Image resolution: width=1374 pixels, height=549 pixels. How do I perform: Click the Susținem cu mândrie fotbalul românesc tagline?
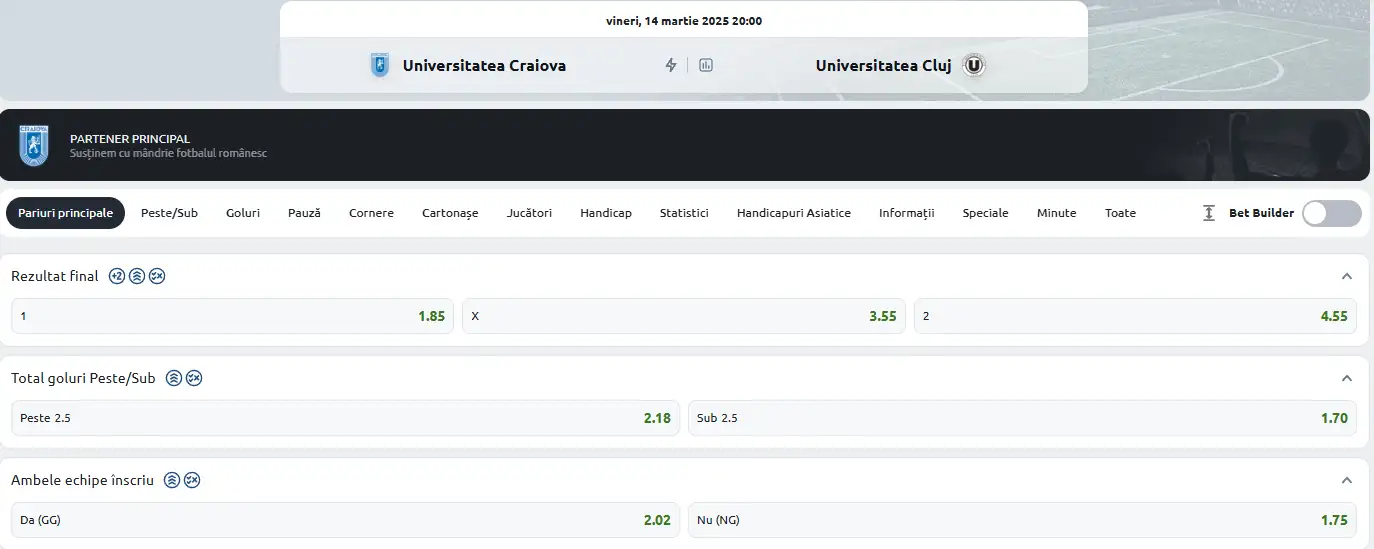168,154
